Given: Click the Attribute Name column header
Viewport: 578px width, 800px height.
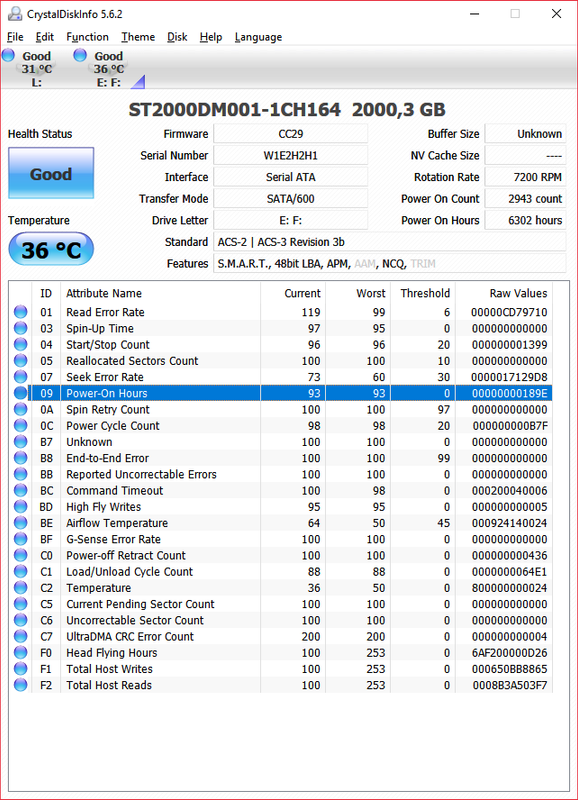Looking at the screenshot, I should click(160, 293).
